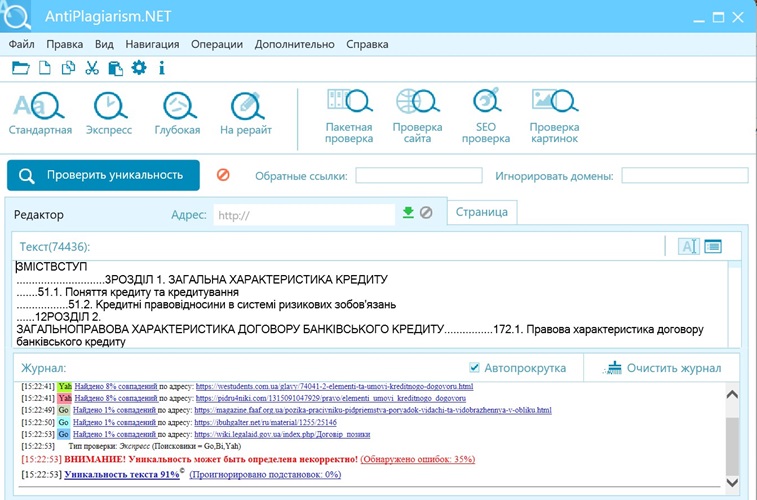Launch SEO проверка tool
Viewport: 757px width, 500px height.
pyautogui.click(x=486, y=116)
